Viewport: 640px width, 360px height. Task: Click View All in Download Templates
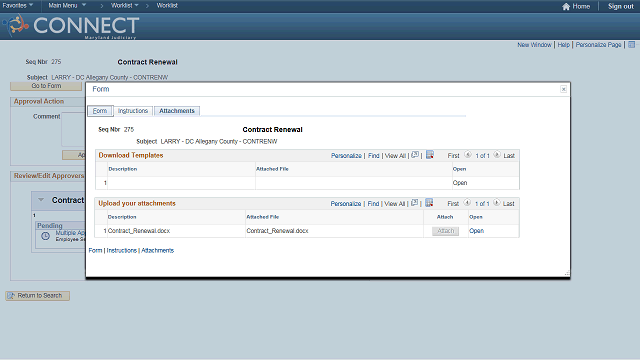pos(395,156)
